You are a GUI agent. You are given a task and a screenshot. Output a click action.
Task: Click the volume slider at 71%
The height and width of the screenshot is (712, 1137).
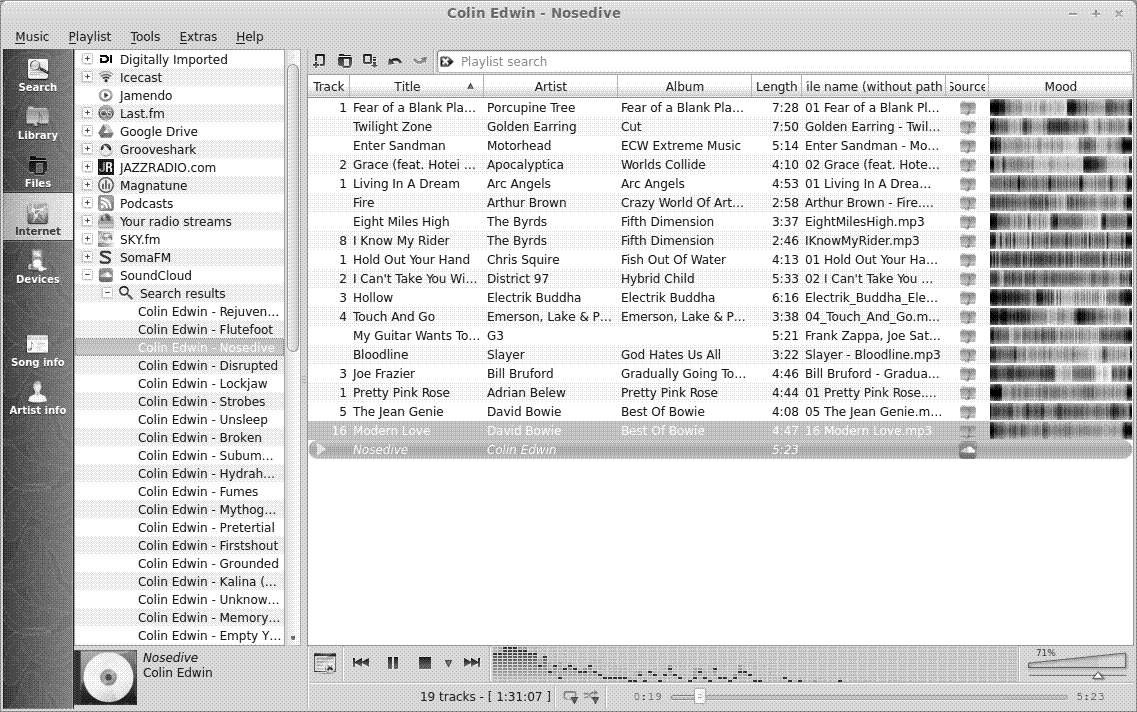click(1076, 665)
